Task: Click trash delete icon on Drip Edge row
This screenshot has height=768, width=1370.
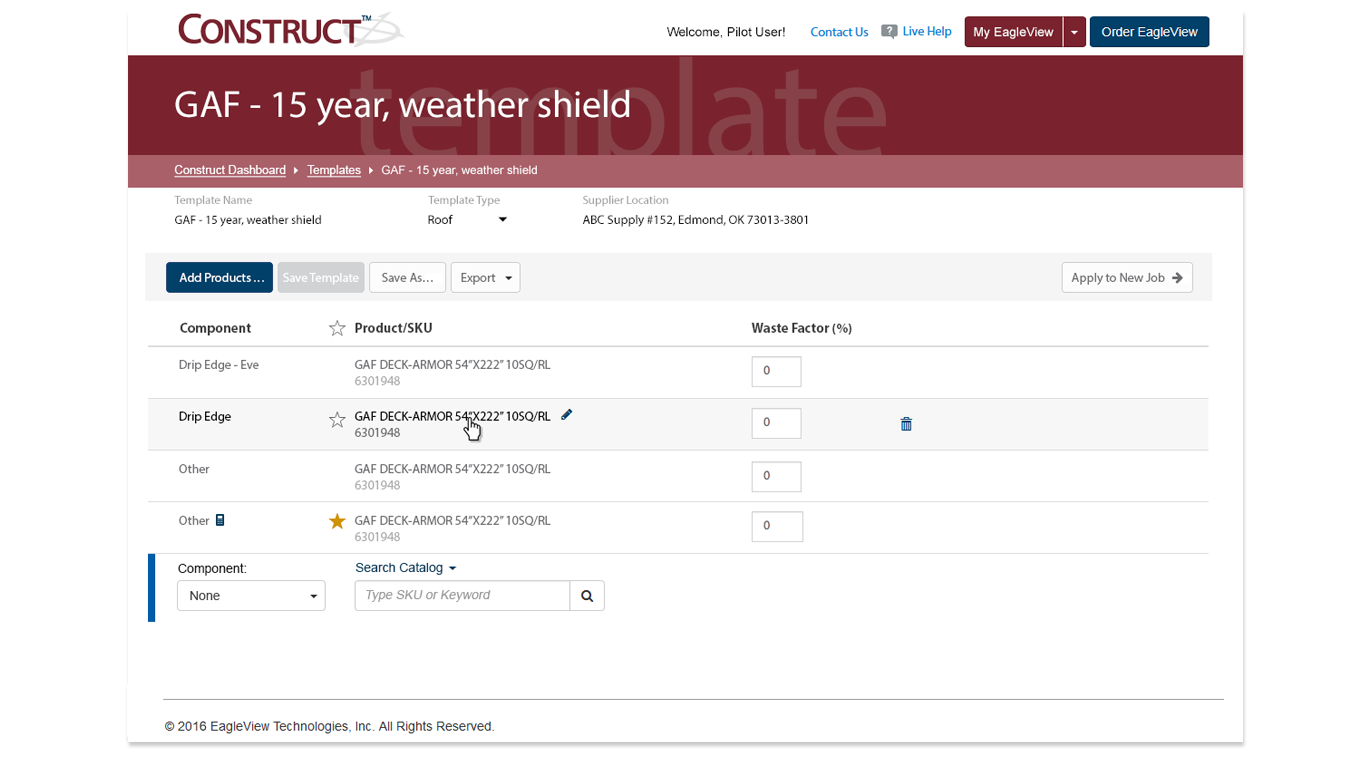Action: (906, 424)
